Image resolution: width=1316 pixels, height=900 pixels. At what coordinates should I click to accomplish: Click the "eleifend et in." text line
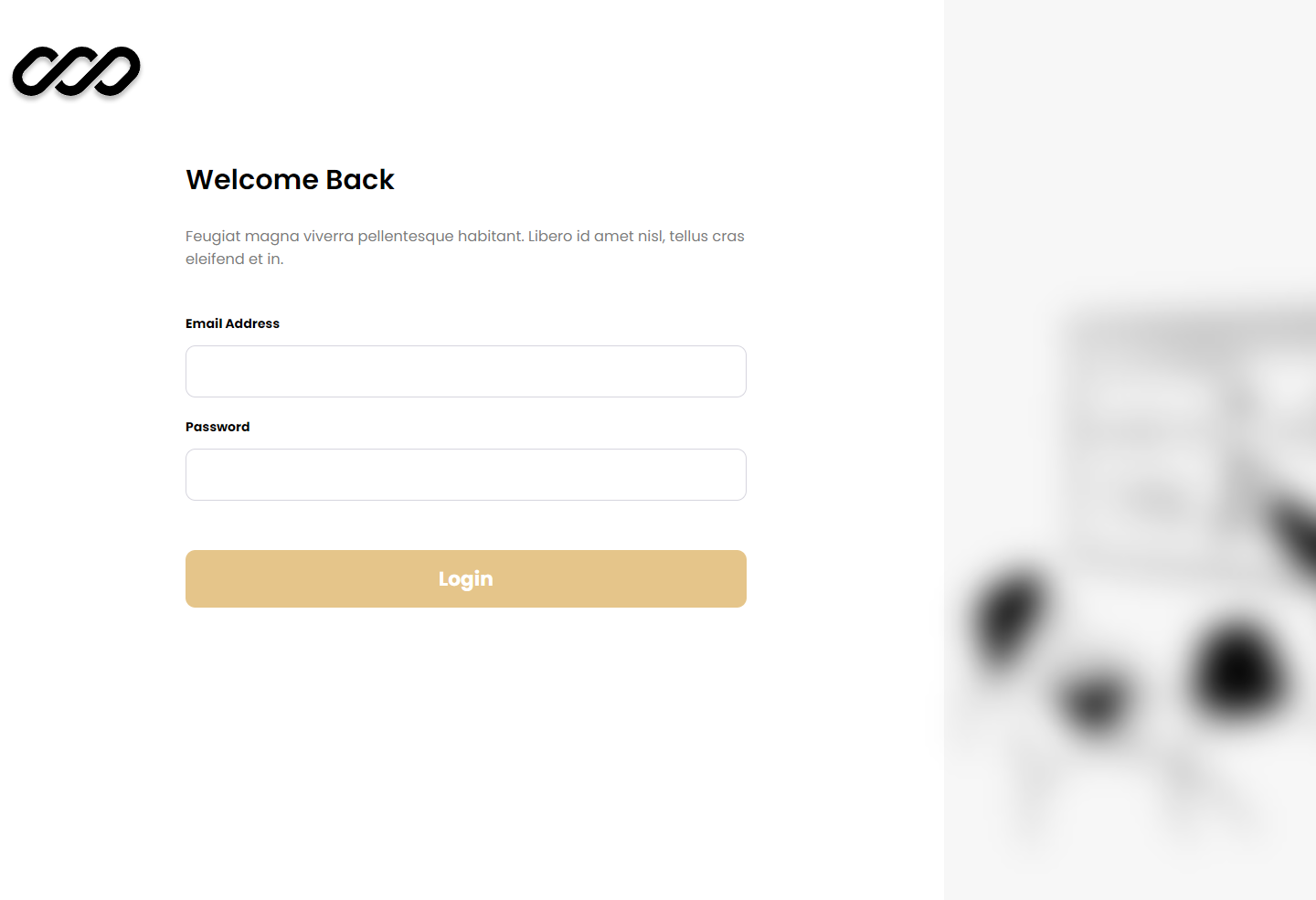(235, 259)
